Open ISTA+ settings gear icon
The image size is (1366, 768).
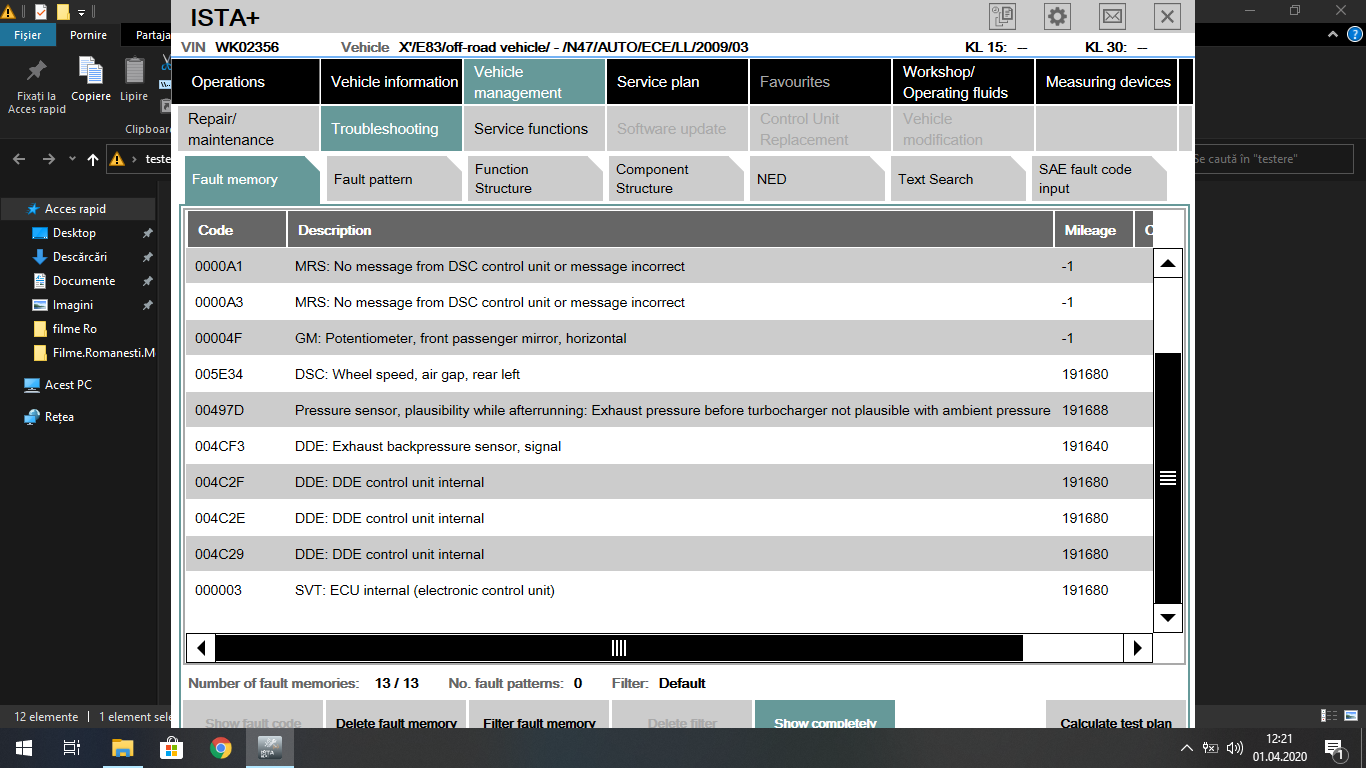1057,16
